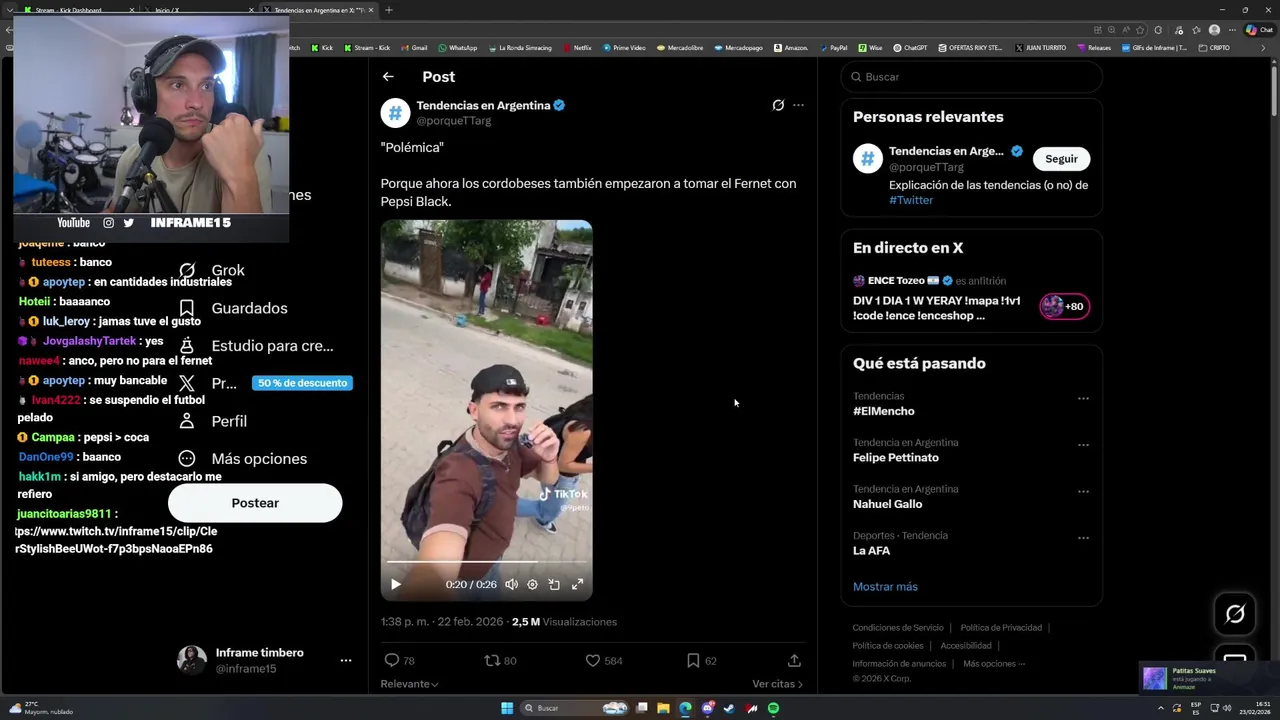
Task: Seek on the video progress bar
Action: 486,562
